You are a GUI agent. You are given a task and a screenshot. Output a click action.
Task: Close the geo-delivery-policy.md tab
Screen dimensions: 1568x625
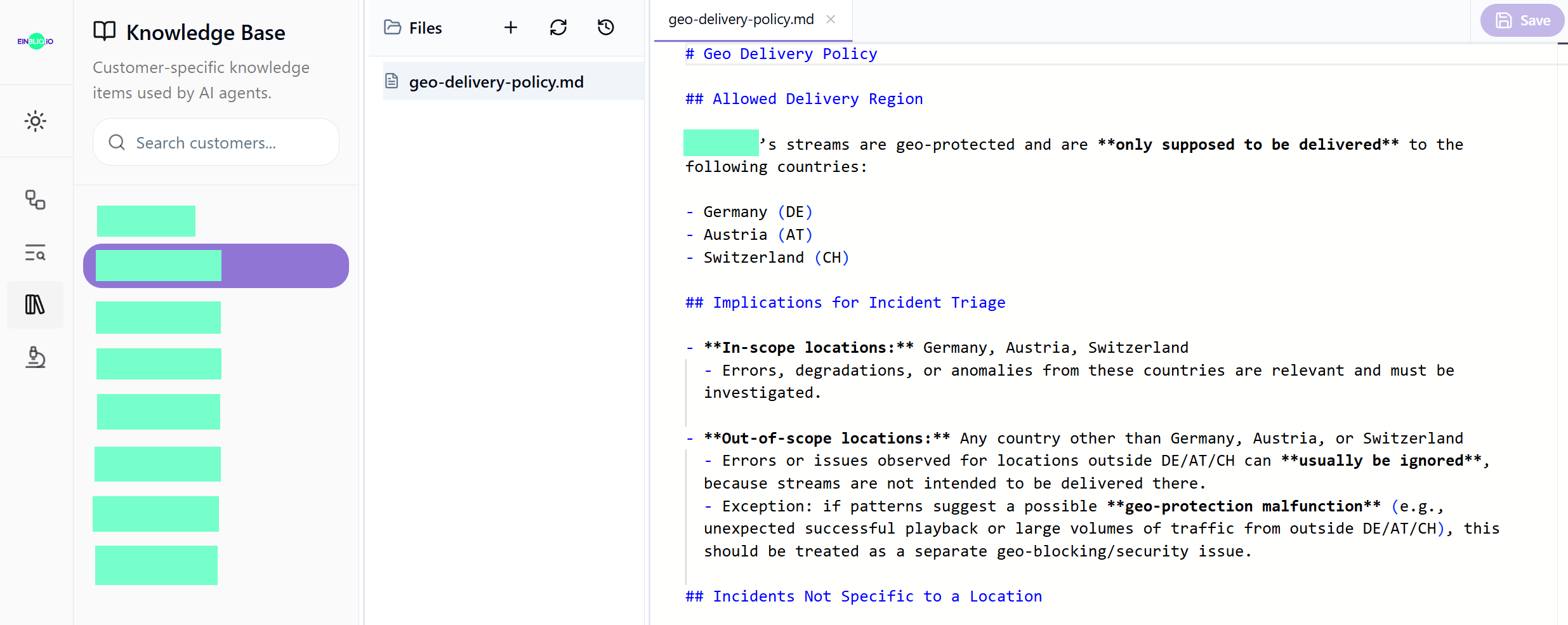pyautogui.click(x=831, y=20)
